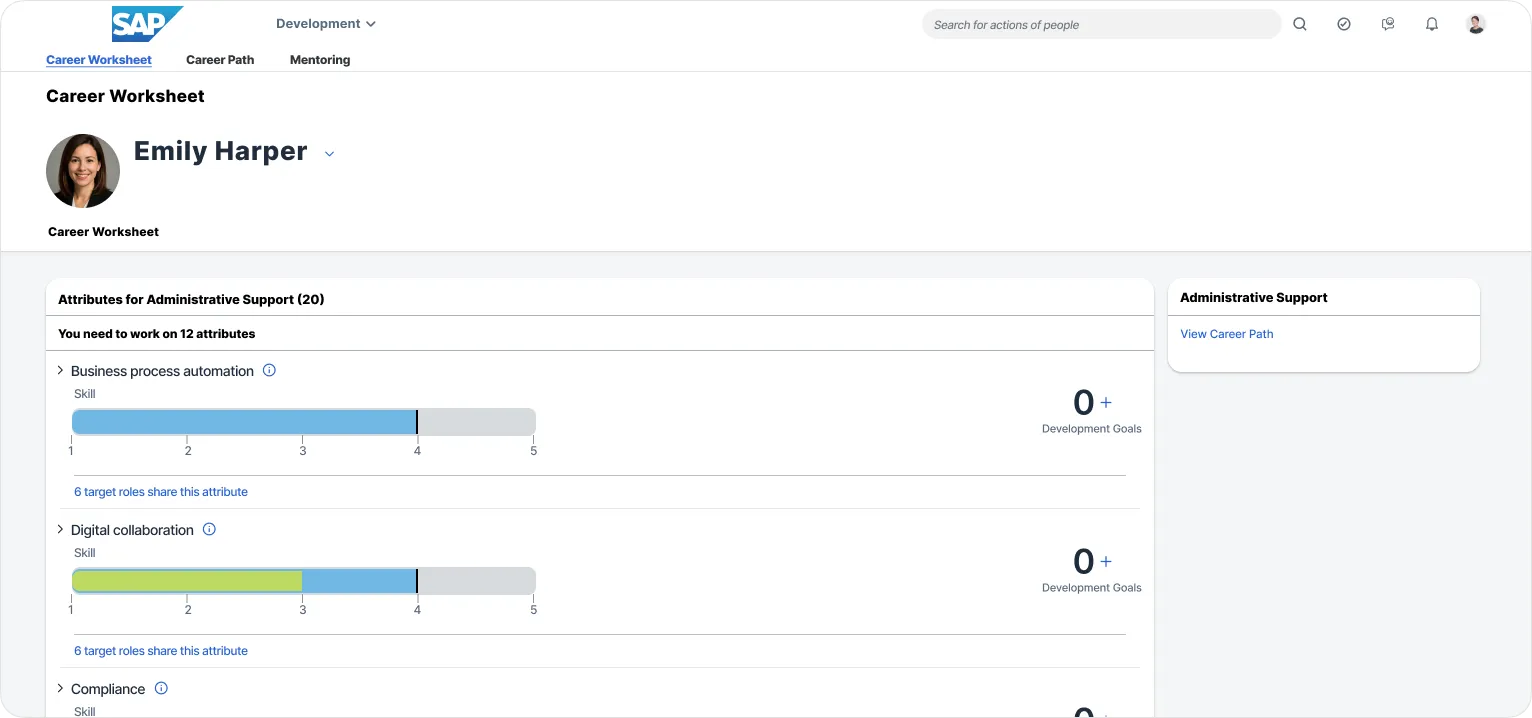This screenshot has width=1532, height=718.
Task: Expand the Business process automation attribute
Action: (x=60, y=370)
